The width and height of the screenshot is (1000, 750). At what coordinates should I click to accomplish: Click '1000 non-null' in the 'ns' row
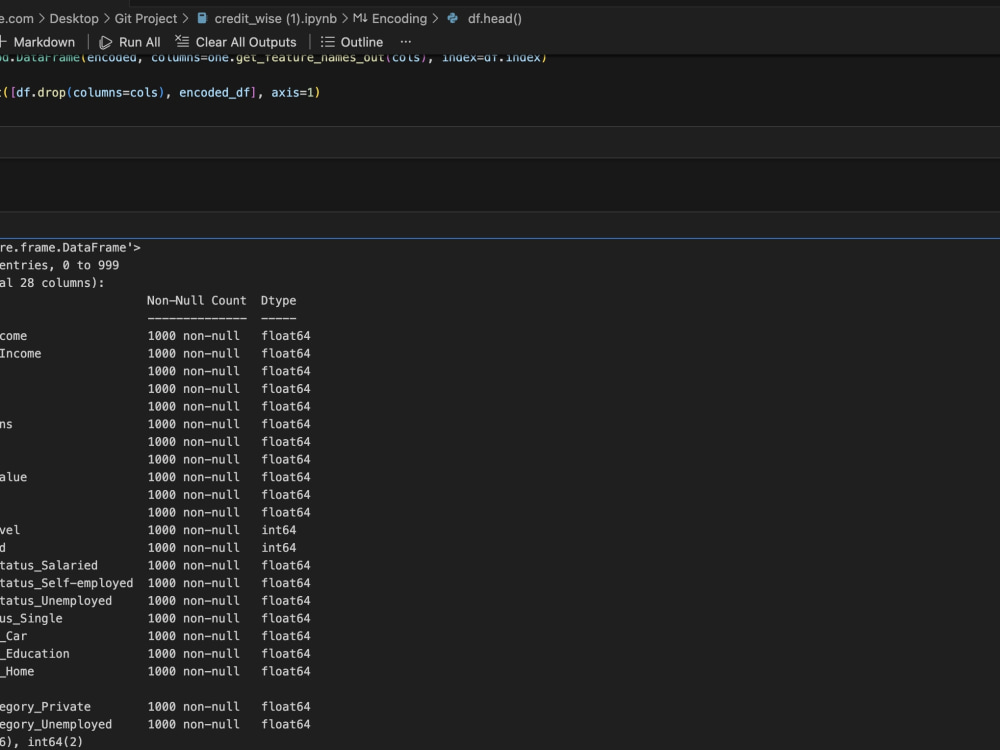click(194, 424)
